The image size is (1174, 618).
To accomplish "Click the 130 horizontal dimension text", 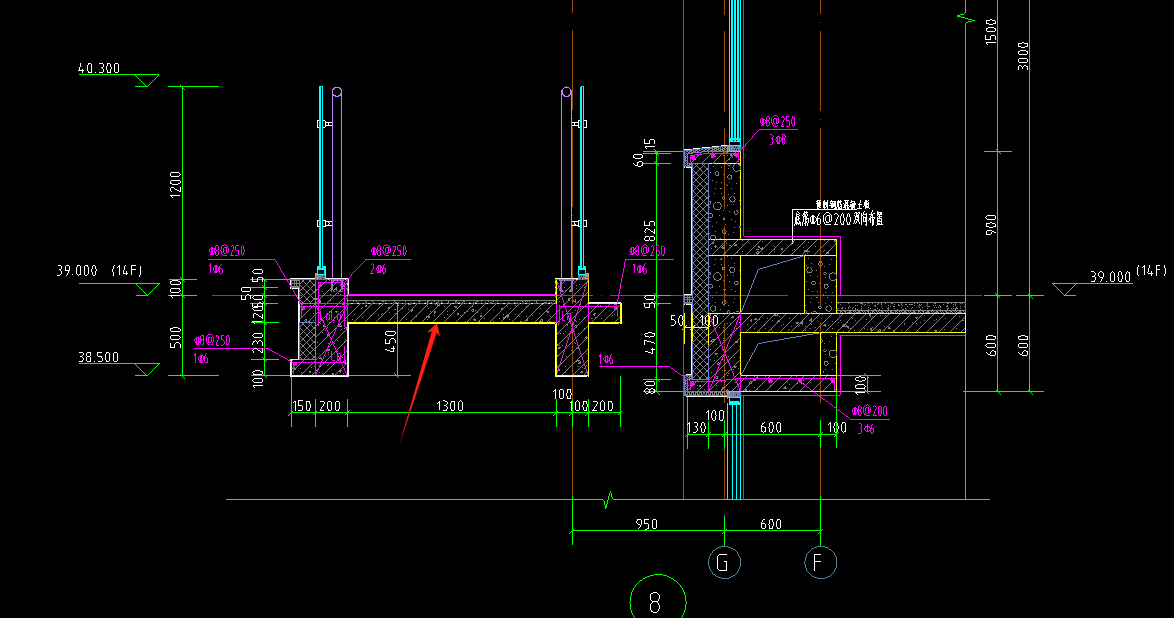I will (x=696, y=428).
